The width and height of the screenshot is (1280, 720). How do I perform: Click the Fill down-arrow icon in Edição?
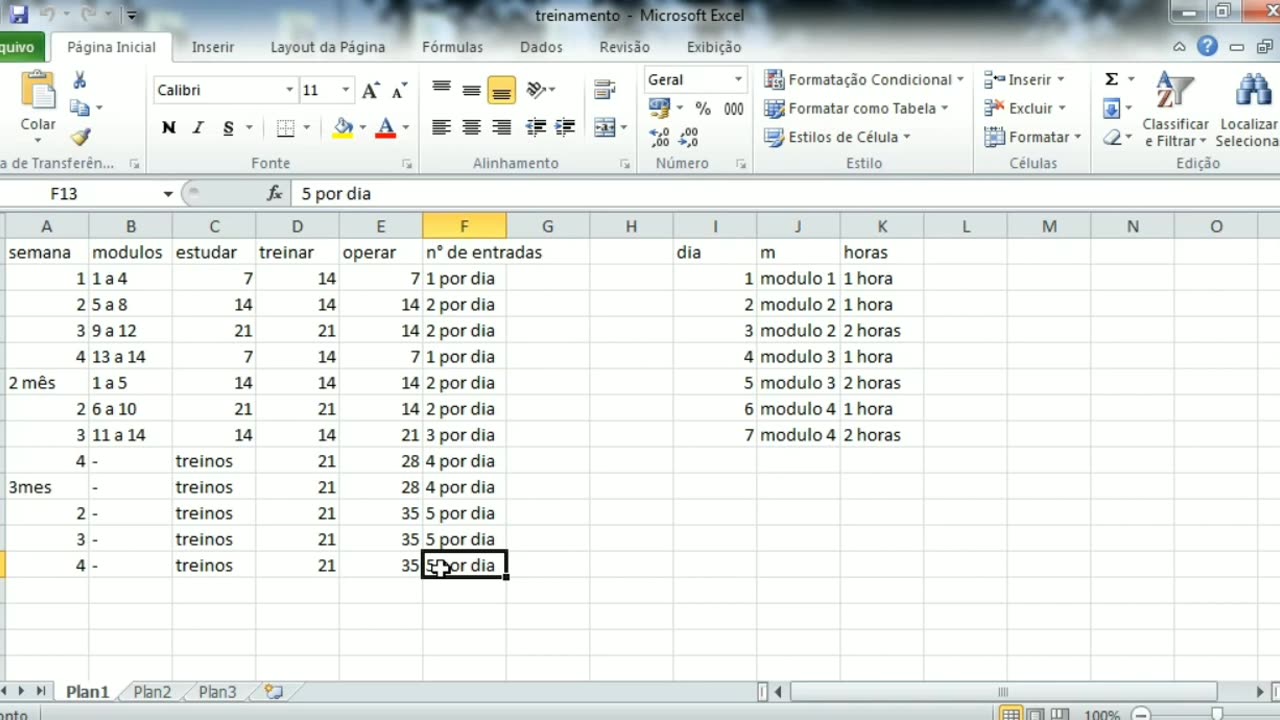click(x=1111, y=108)
